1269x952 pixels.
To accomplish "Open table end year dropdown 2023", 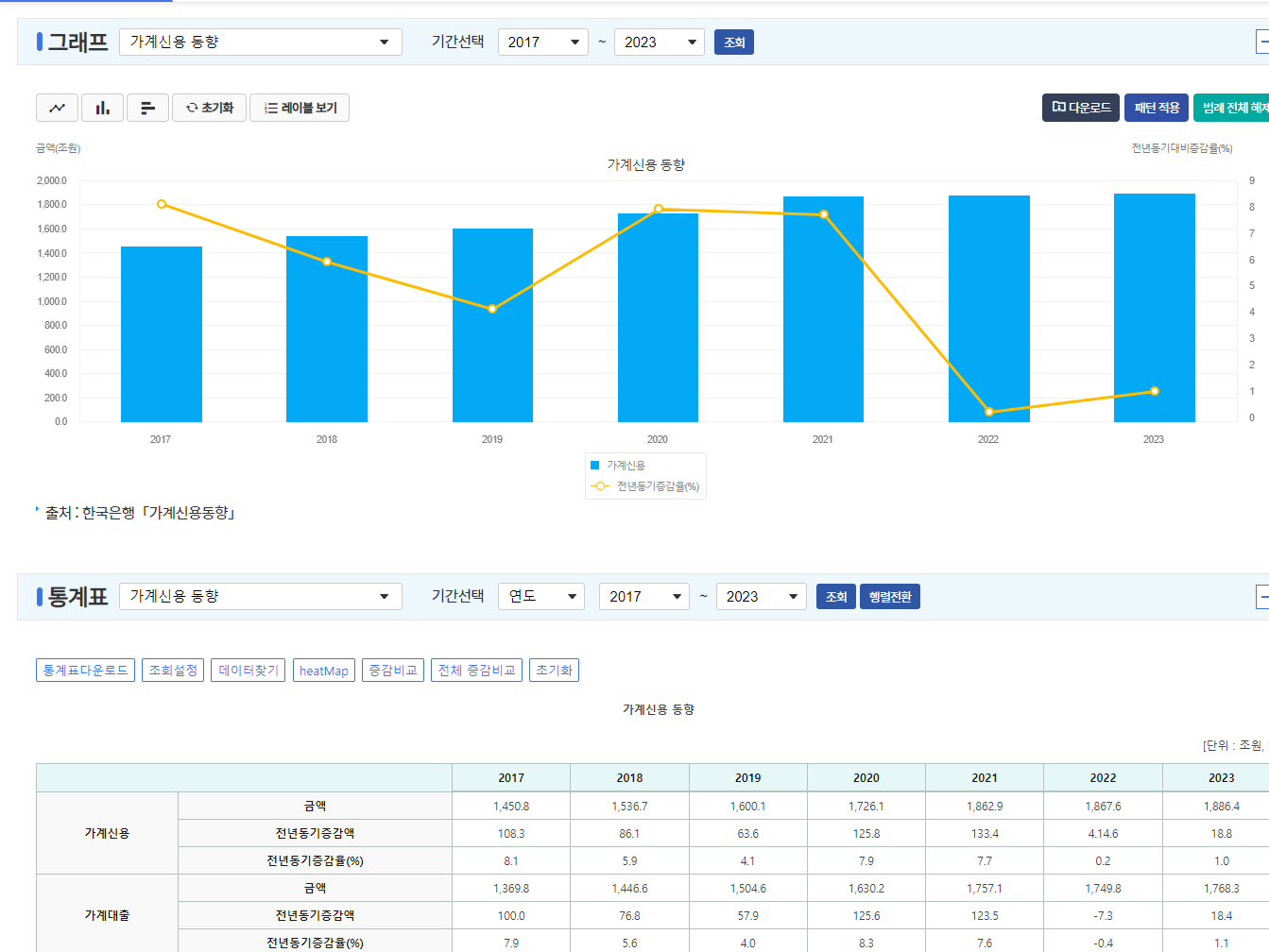I will pos(762,596).
